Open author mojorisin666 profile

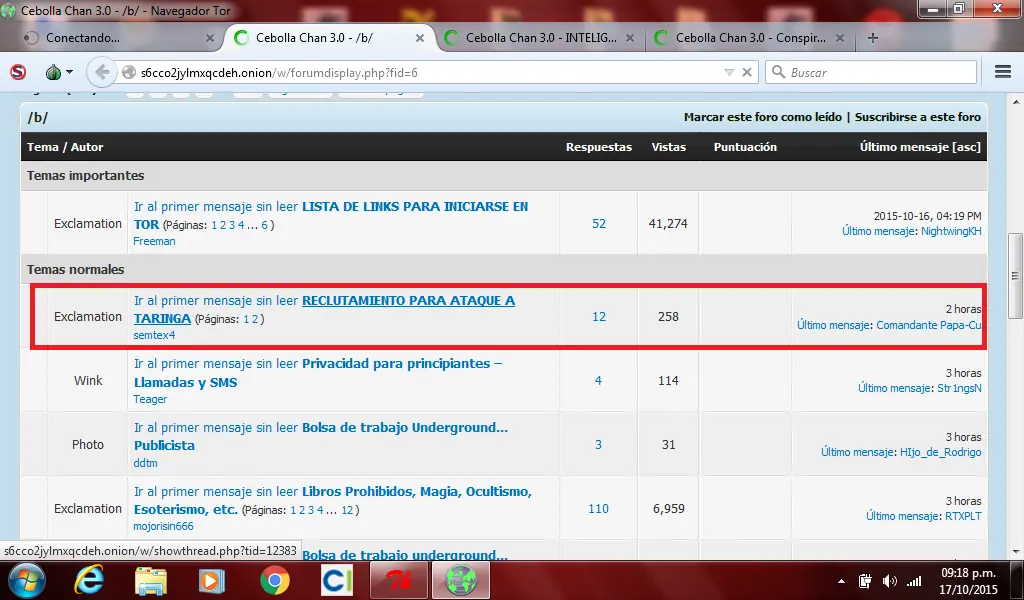click(163, 526)
